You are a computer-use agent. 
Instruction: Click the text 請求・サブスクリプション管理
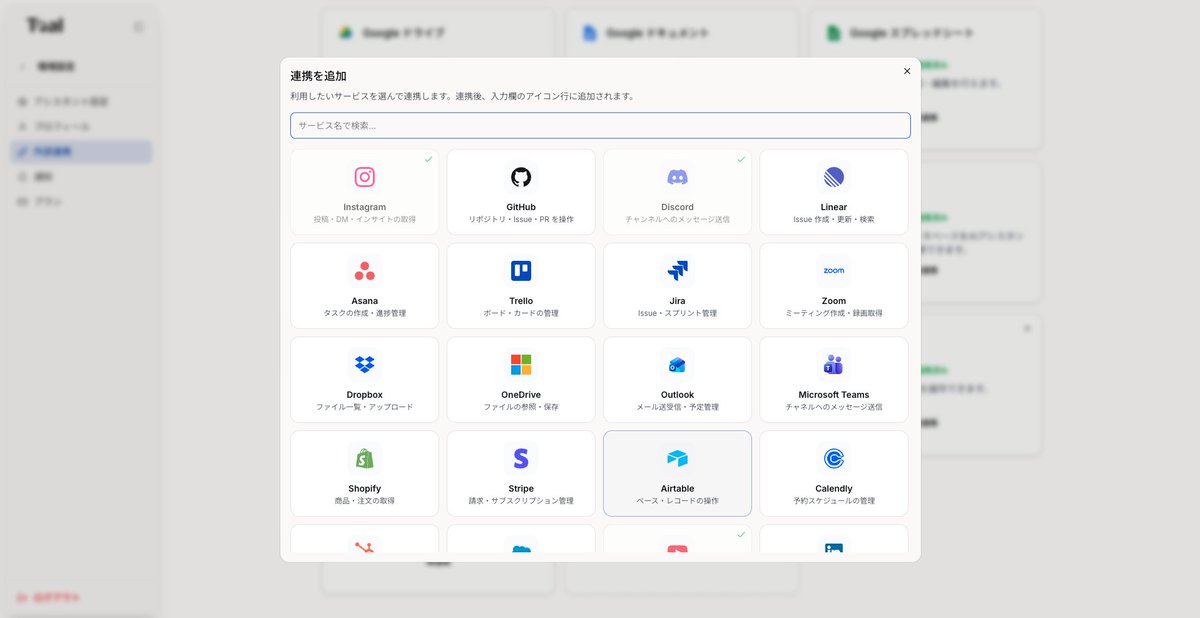click(x=521, y=501)
